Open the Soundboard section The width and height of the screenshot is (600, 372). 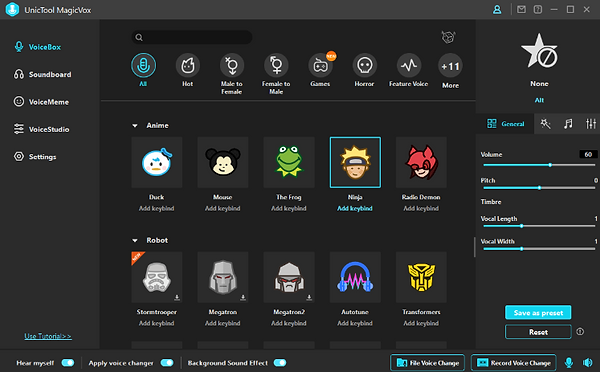(42, 74)
